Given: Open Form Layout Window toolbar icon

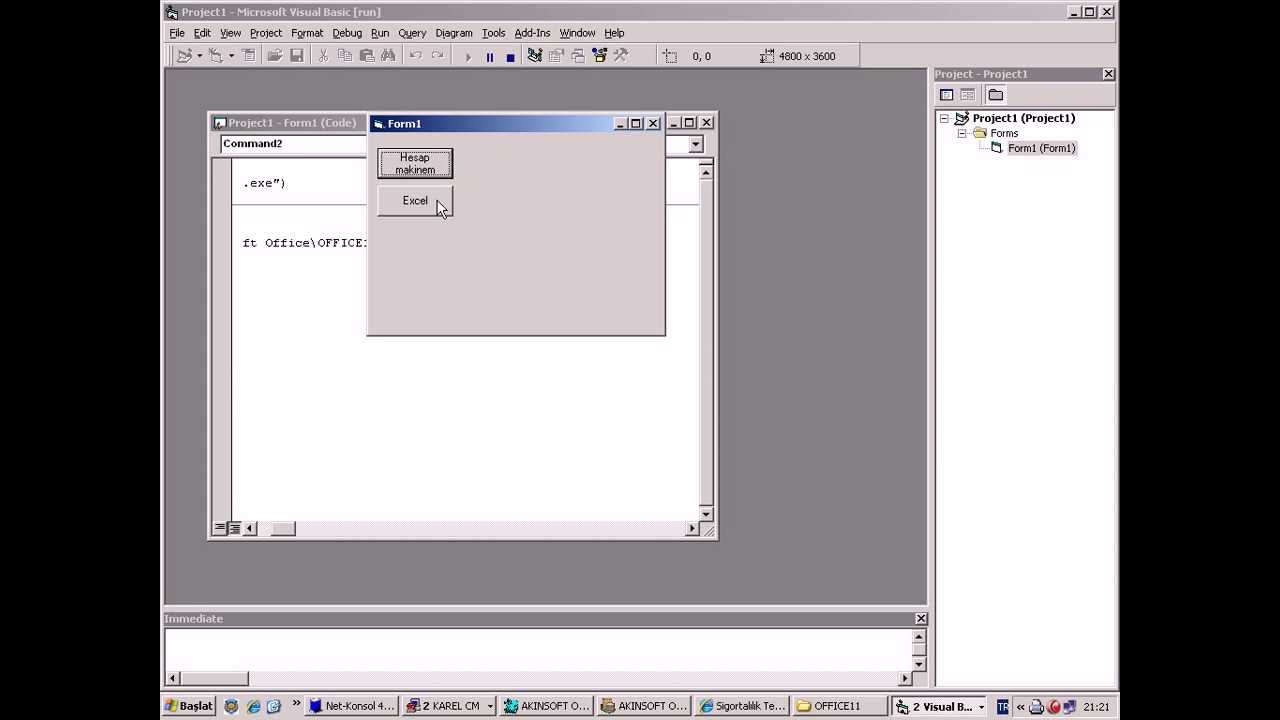Looking at the screenshot, I should point(578,56).
